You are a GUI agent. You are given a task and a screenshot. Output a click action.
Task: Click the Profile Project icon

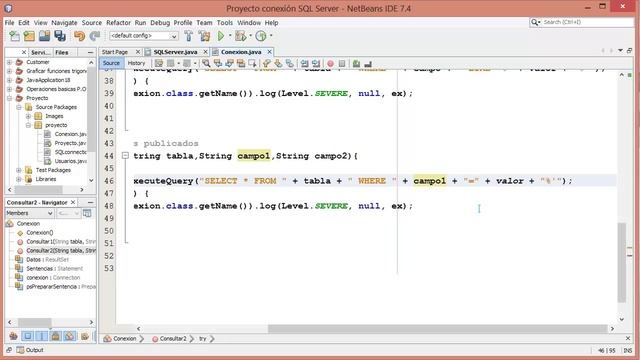click(x=261, y=36)
